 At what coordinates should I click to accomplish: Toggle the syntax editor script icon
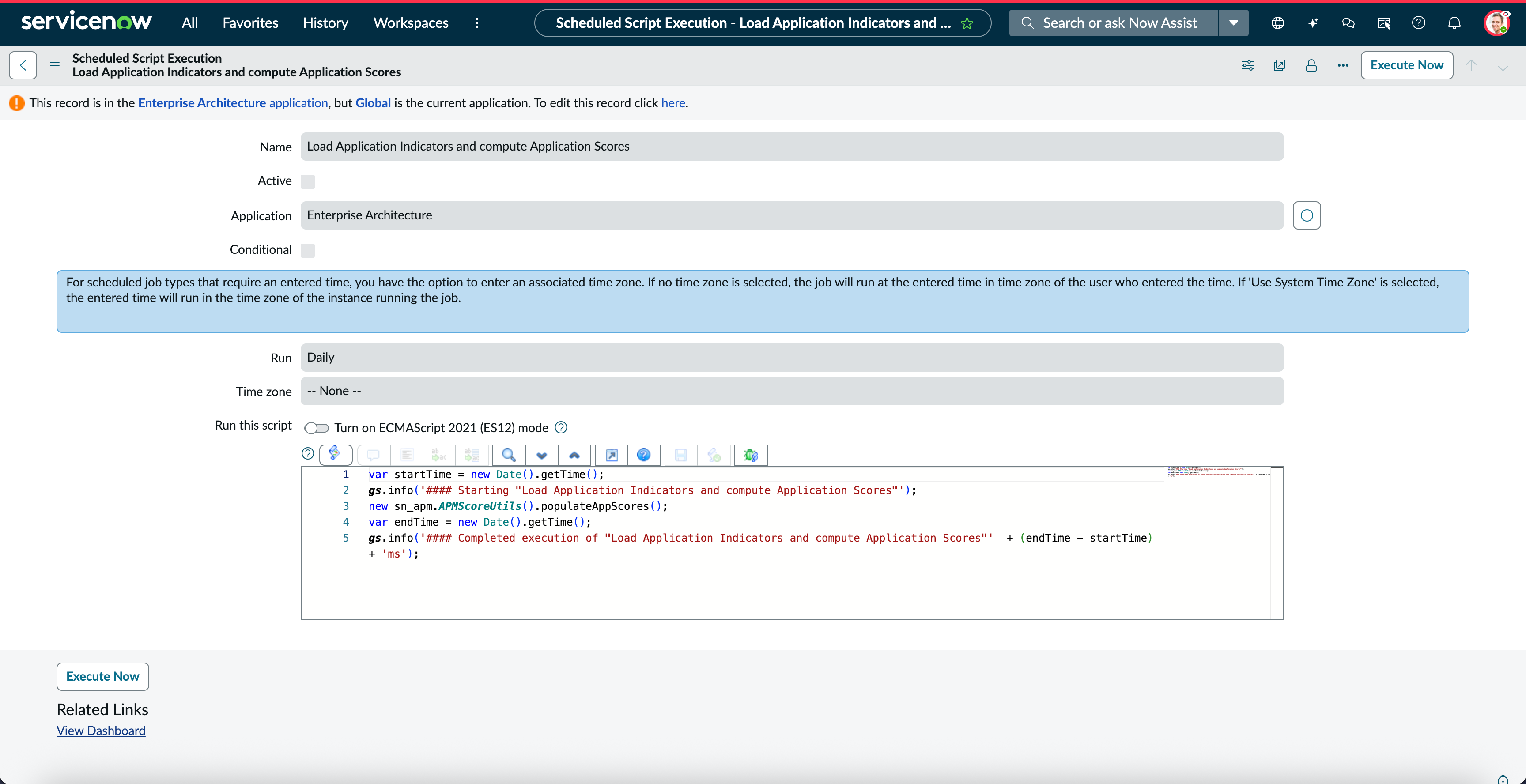[x=335, y=454]
